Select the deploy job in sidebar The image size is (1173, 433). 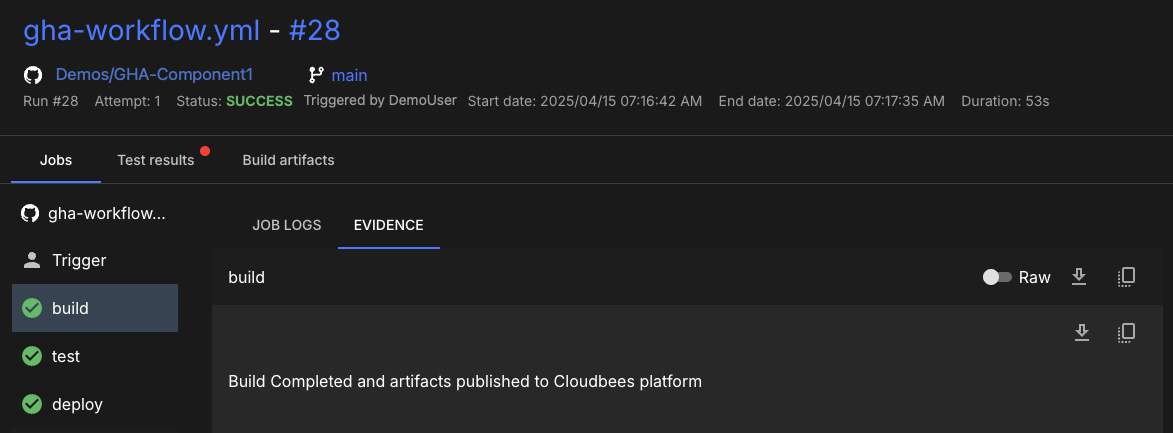coord(77,405)
